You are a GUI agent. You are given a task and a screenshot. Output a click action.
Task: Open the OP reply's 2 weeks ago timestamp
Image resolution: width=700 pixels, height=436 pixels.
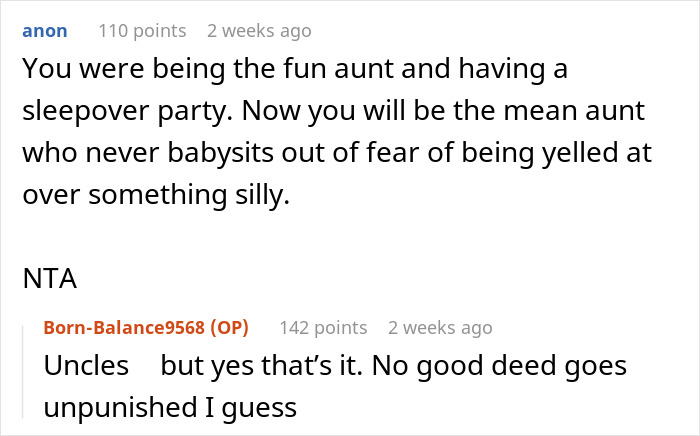(x=440, y=327)
